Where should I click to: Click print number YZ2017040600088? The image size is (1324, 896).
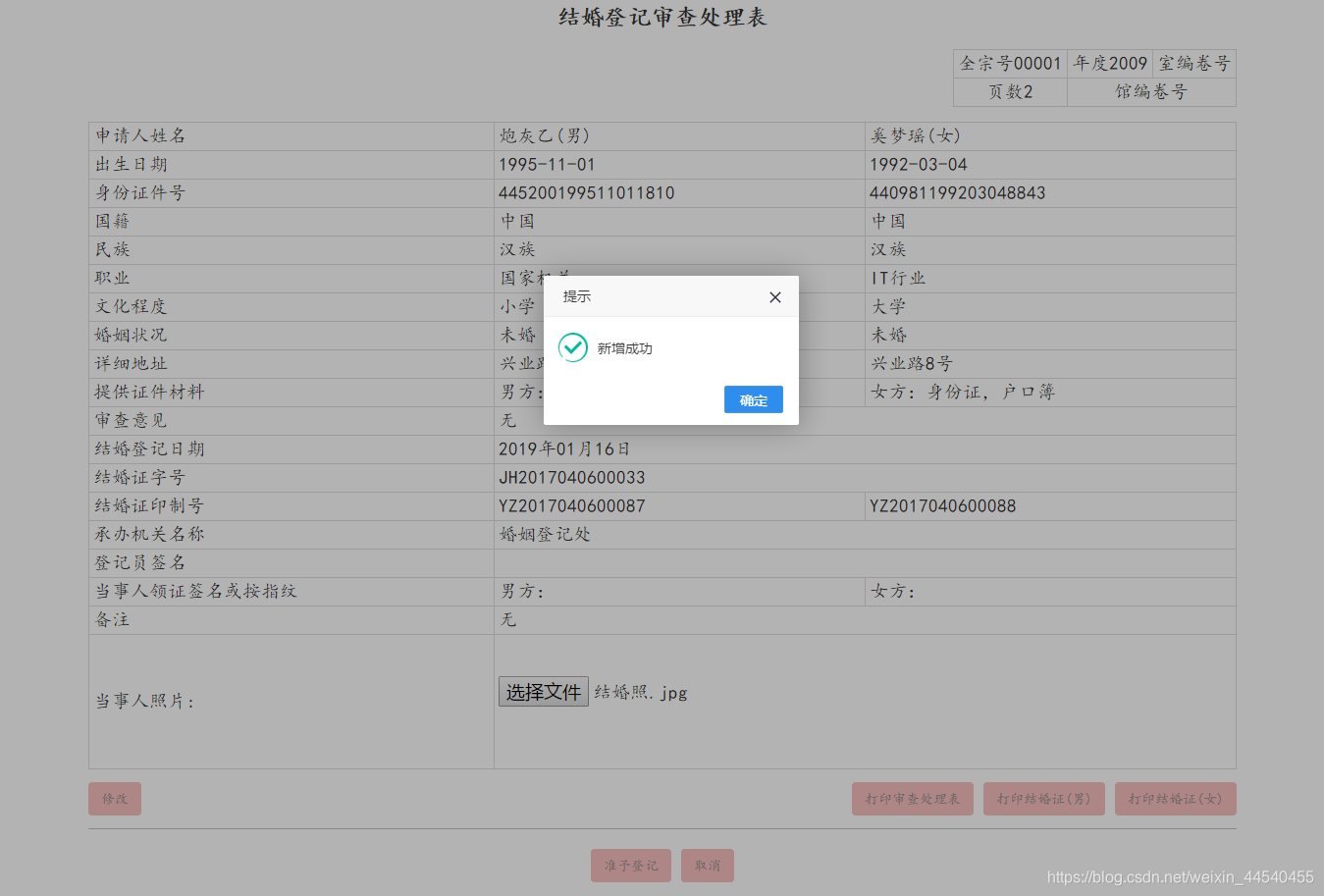[943, 506]
